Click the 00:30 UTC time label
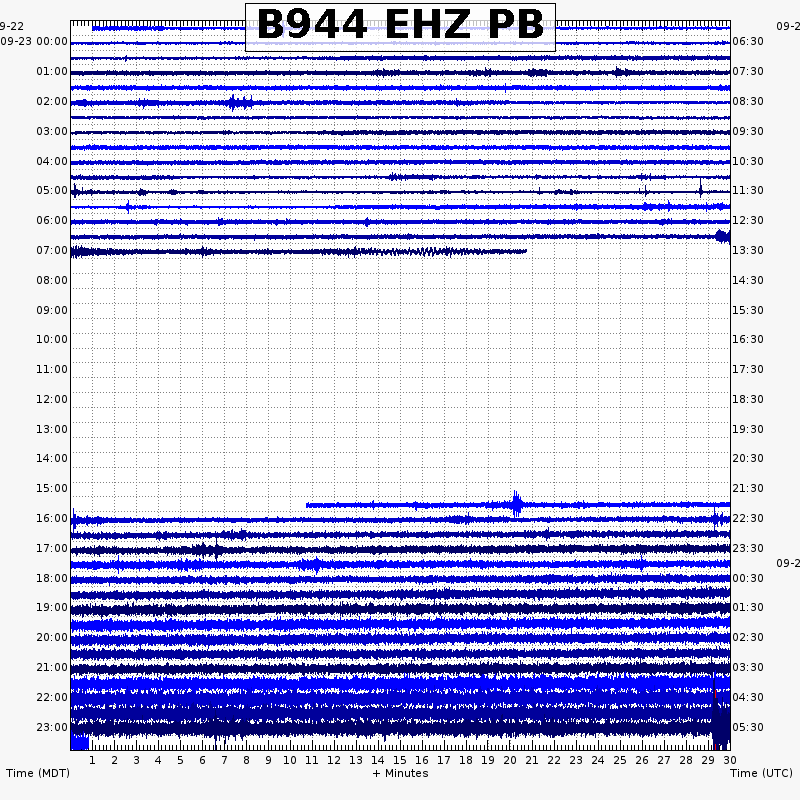 point(748,578)
